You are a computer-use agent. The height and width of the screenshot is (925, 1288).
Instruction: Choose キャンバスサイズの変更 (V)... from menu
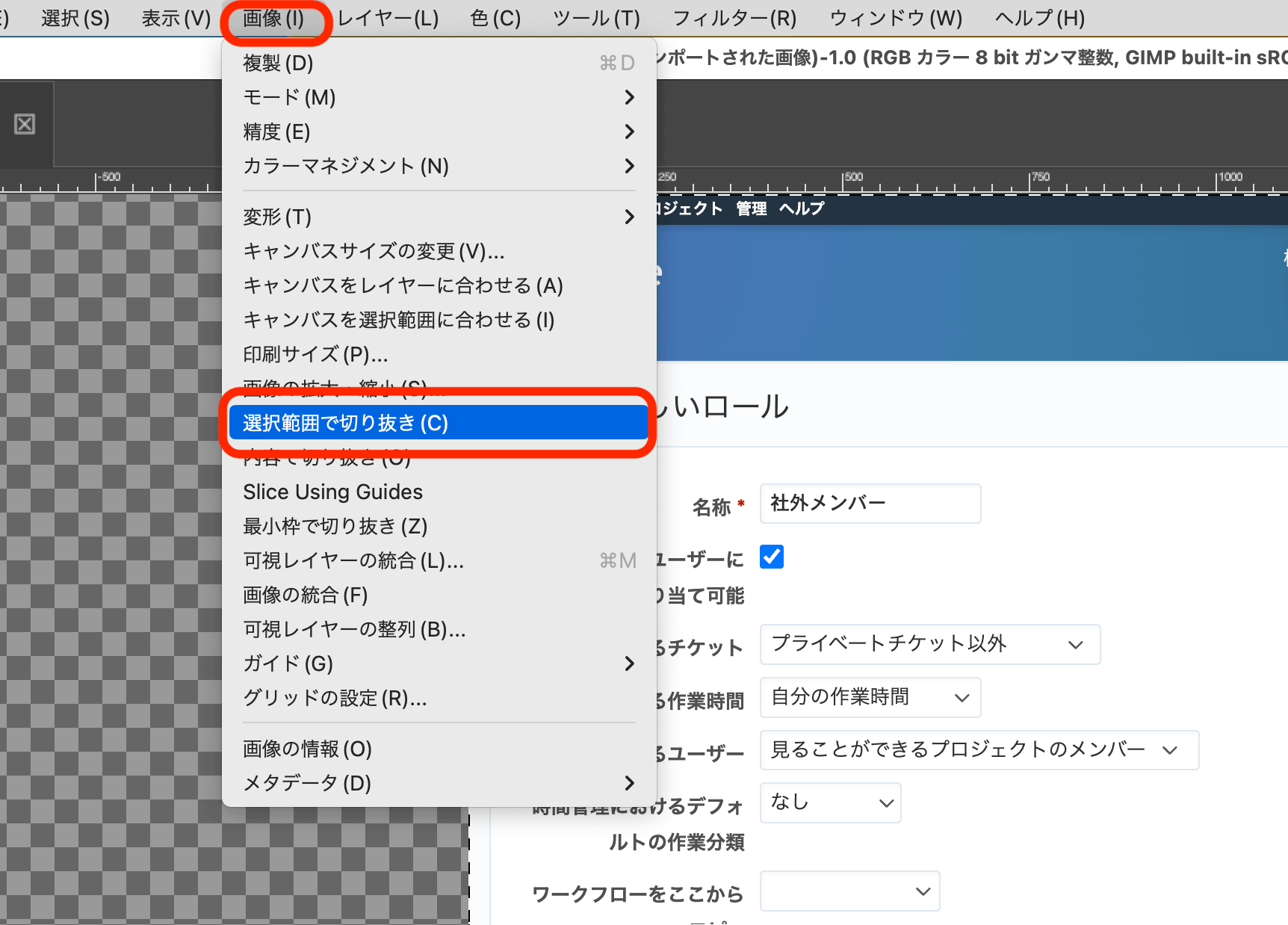pos(374,251)
